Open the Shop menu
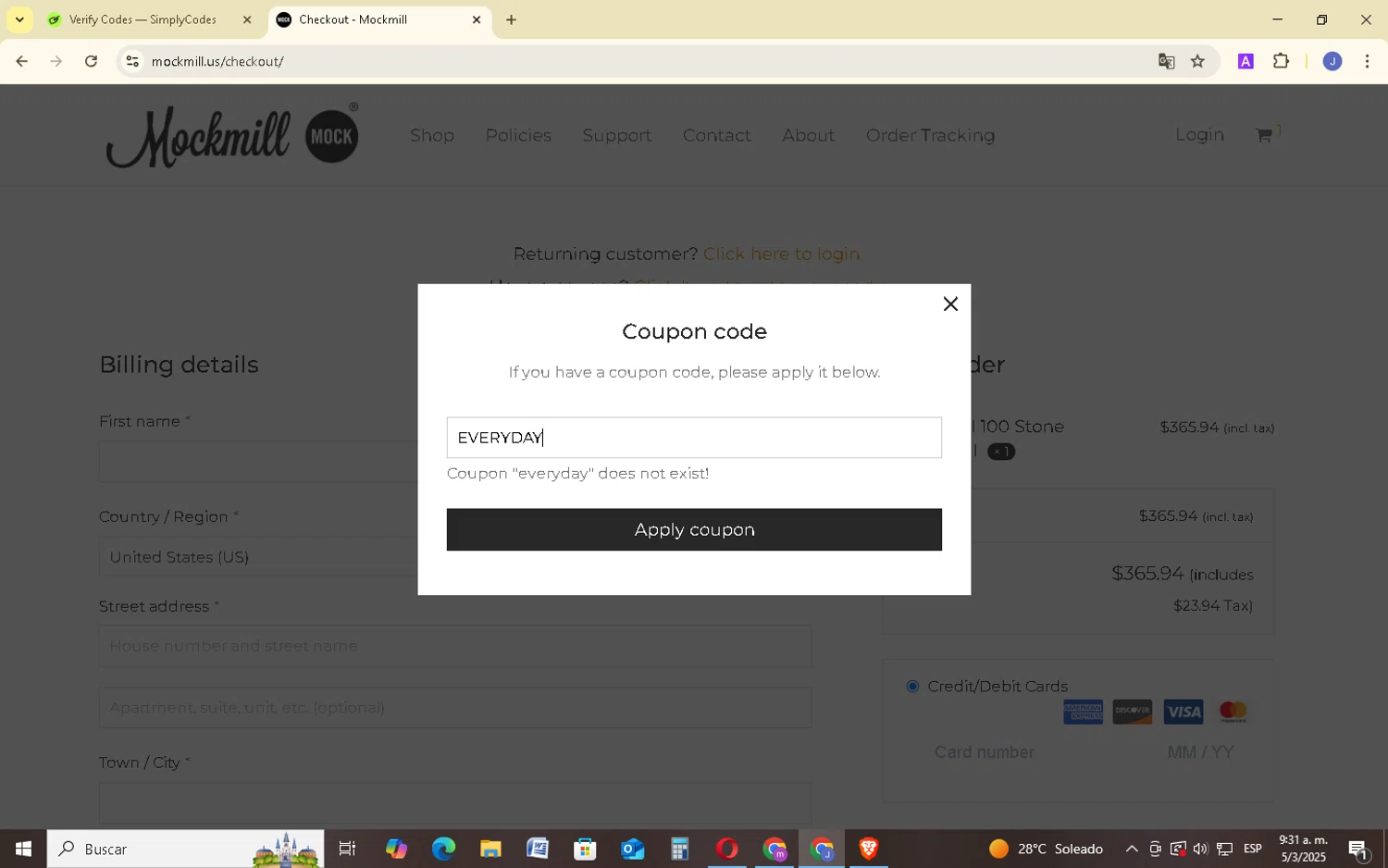This screenshot has height=868, width=1388. coord(432,135)
